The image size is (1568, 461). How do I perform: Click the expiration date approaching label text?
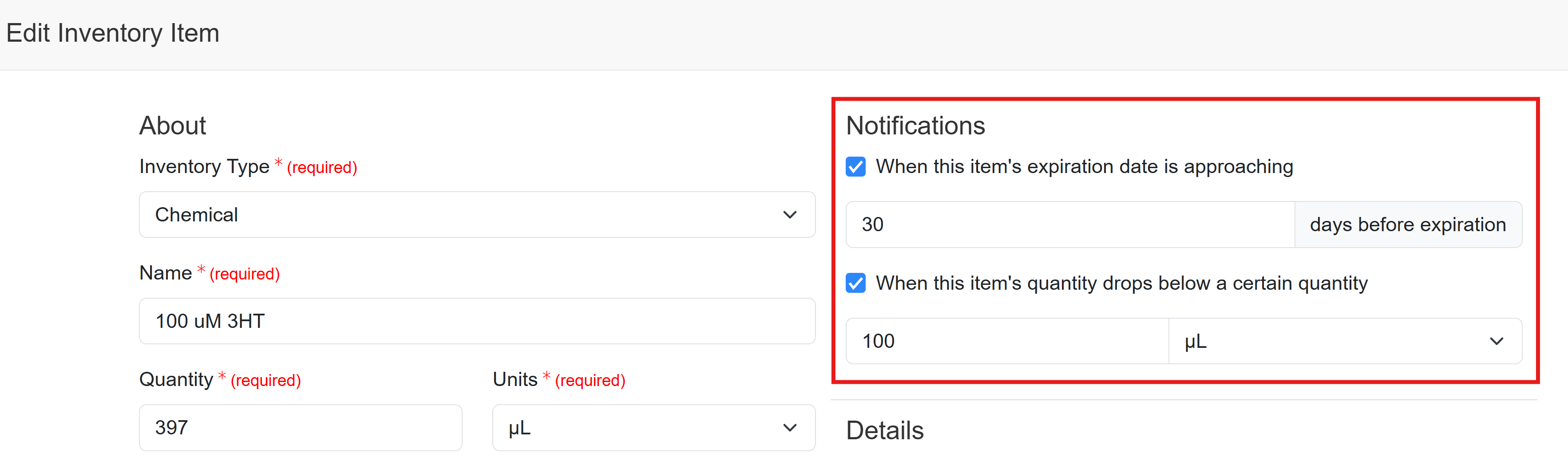tap(1084, 167)
